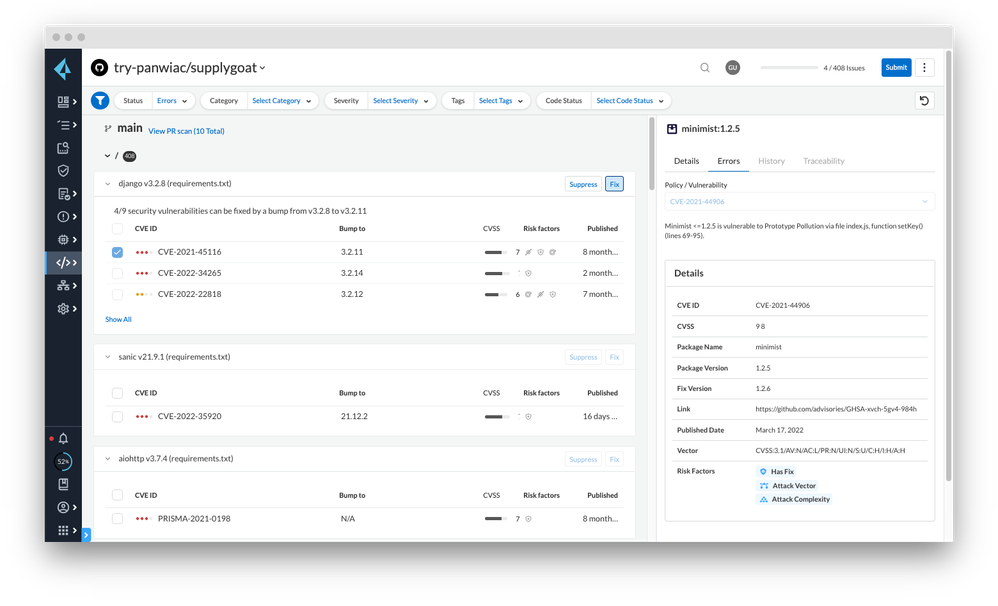Viewport: 998px width, 606px height.
Task: Tick the CVE-2022-35920 checkbox
Action: (x=118, y=416)
